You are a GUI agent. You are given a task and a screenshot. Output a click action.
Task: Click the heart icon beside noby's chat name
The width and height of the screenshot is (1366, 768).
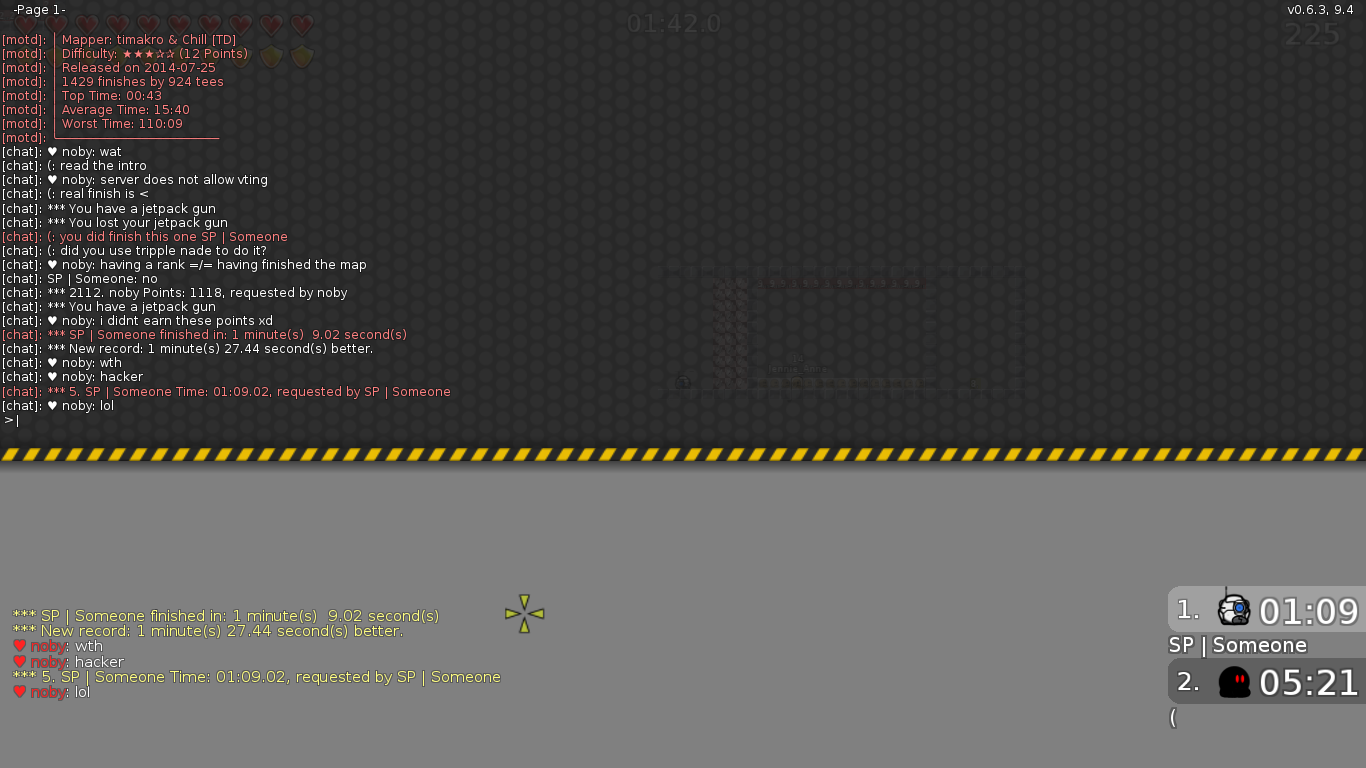[20, 646]
